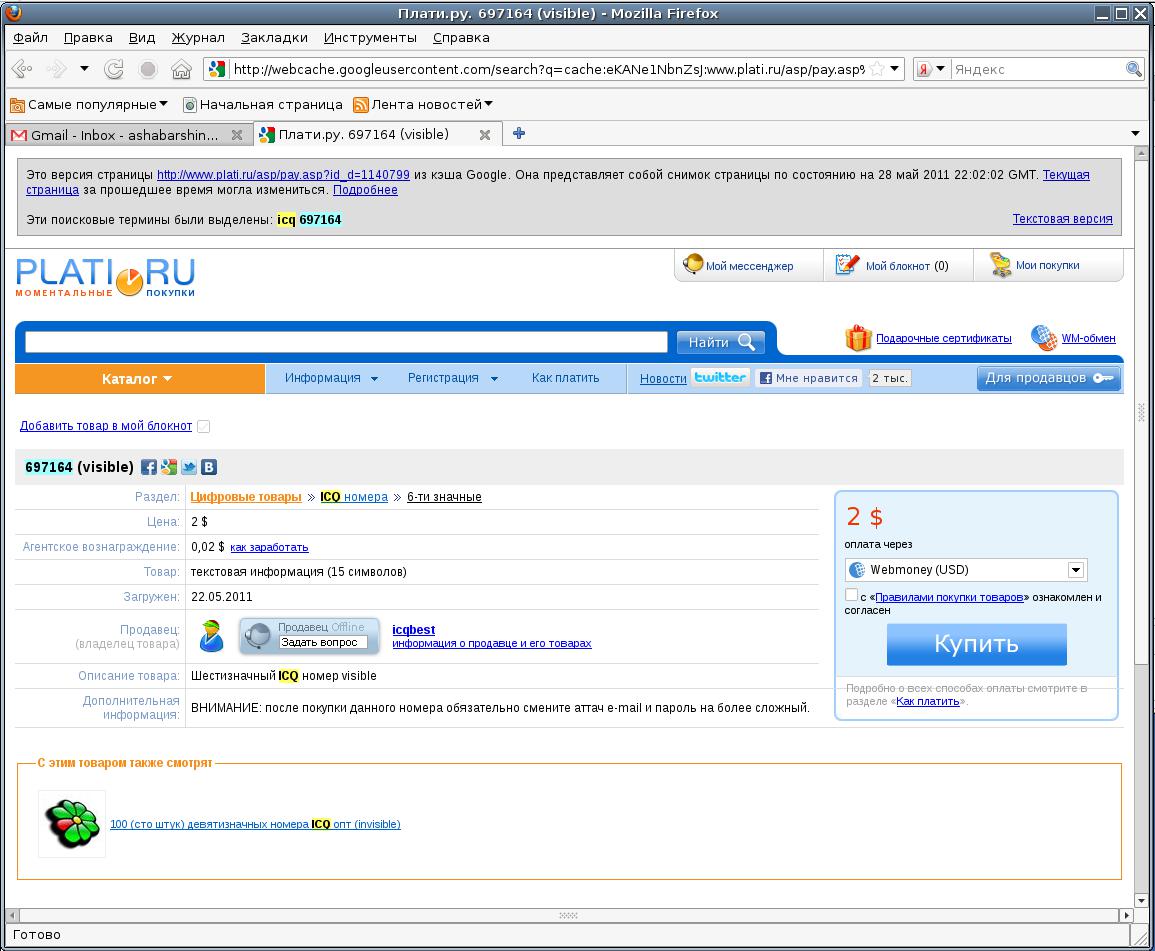Open the Файл menu
The height and width of the screenshot is (951, 1155).
30,38
